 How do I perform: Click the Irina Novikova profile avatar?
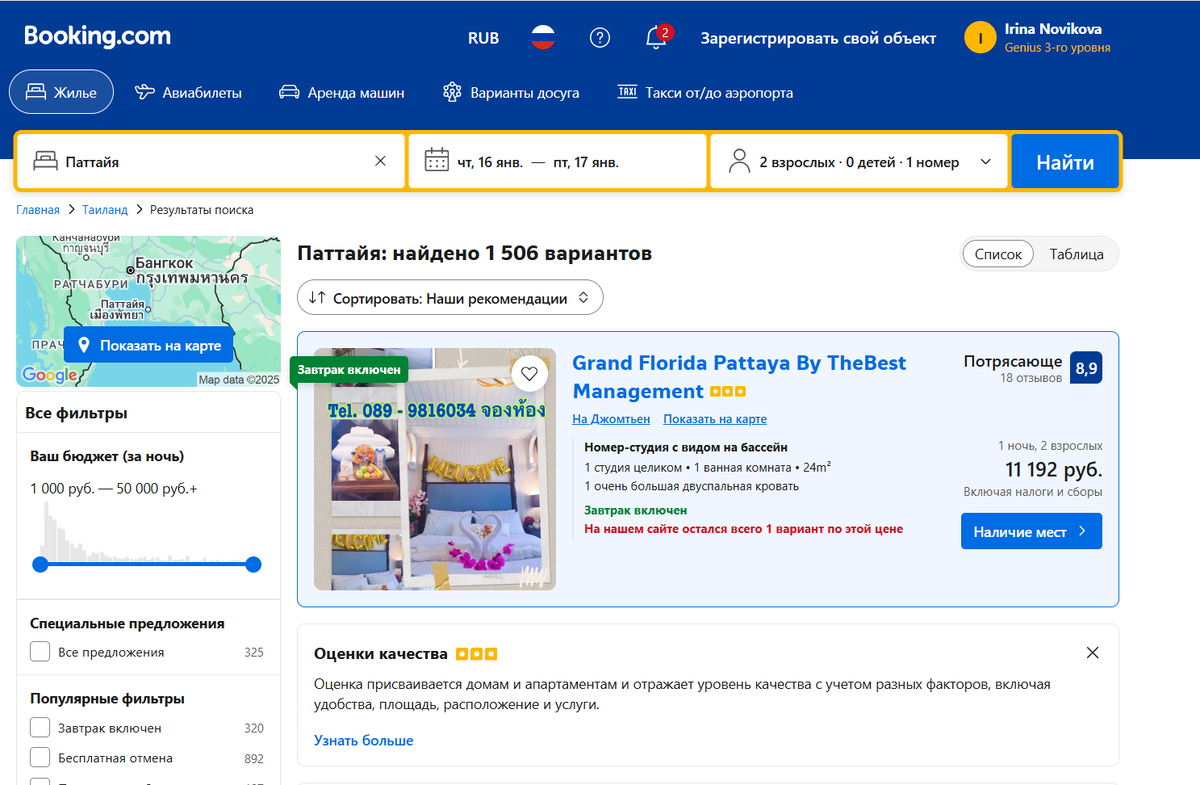click(x=980, y=38)
